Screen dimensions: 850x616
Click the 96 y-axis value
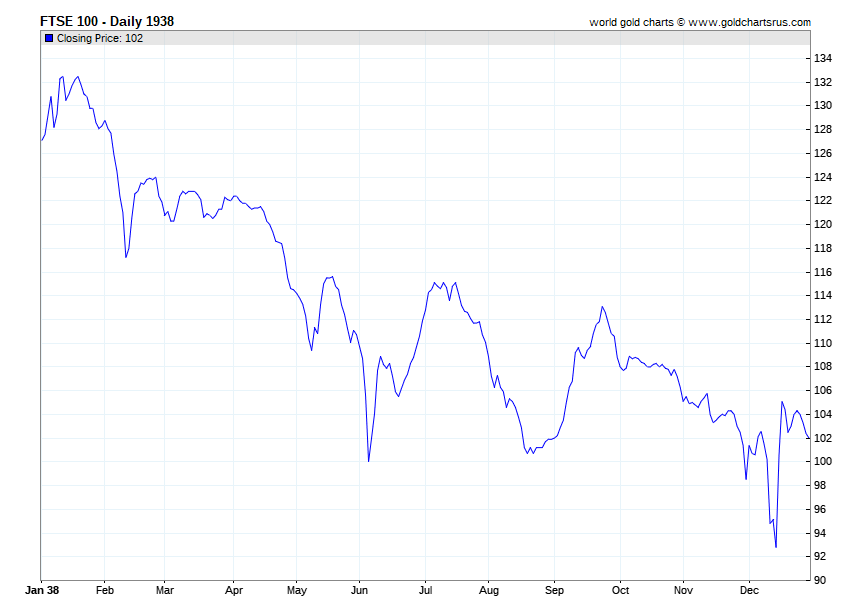pyautogui.click(x=820, y=509)
